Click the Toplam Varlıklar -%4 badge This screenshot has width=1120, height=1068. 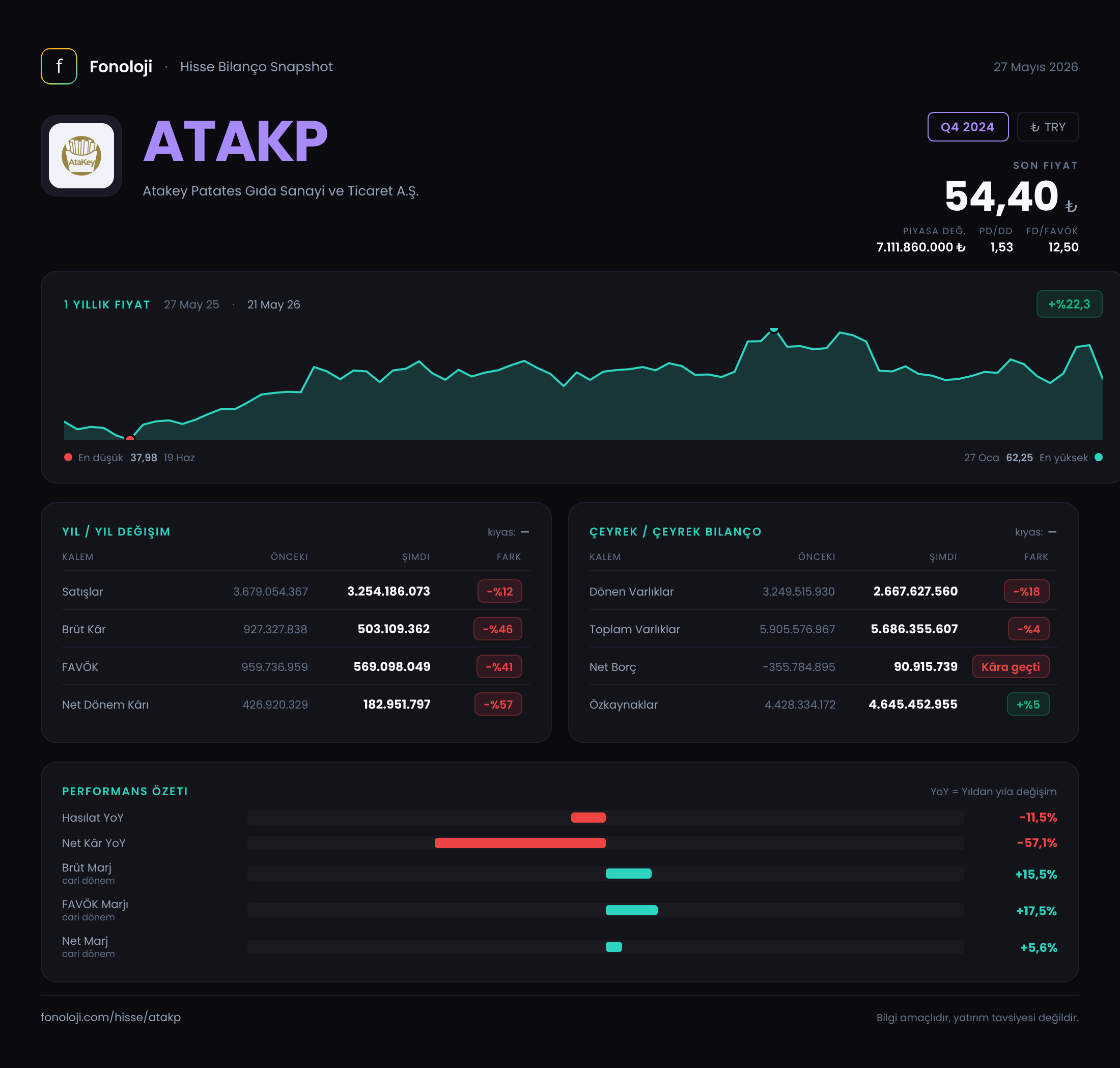1028,629
